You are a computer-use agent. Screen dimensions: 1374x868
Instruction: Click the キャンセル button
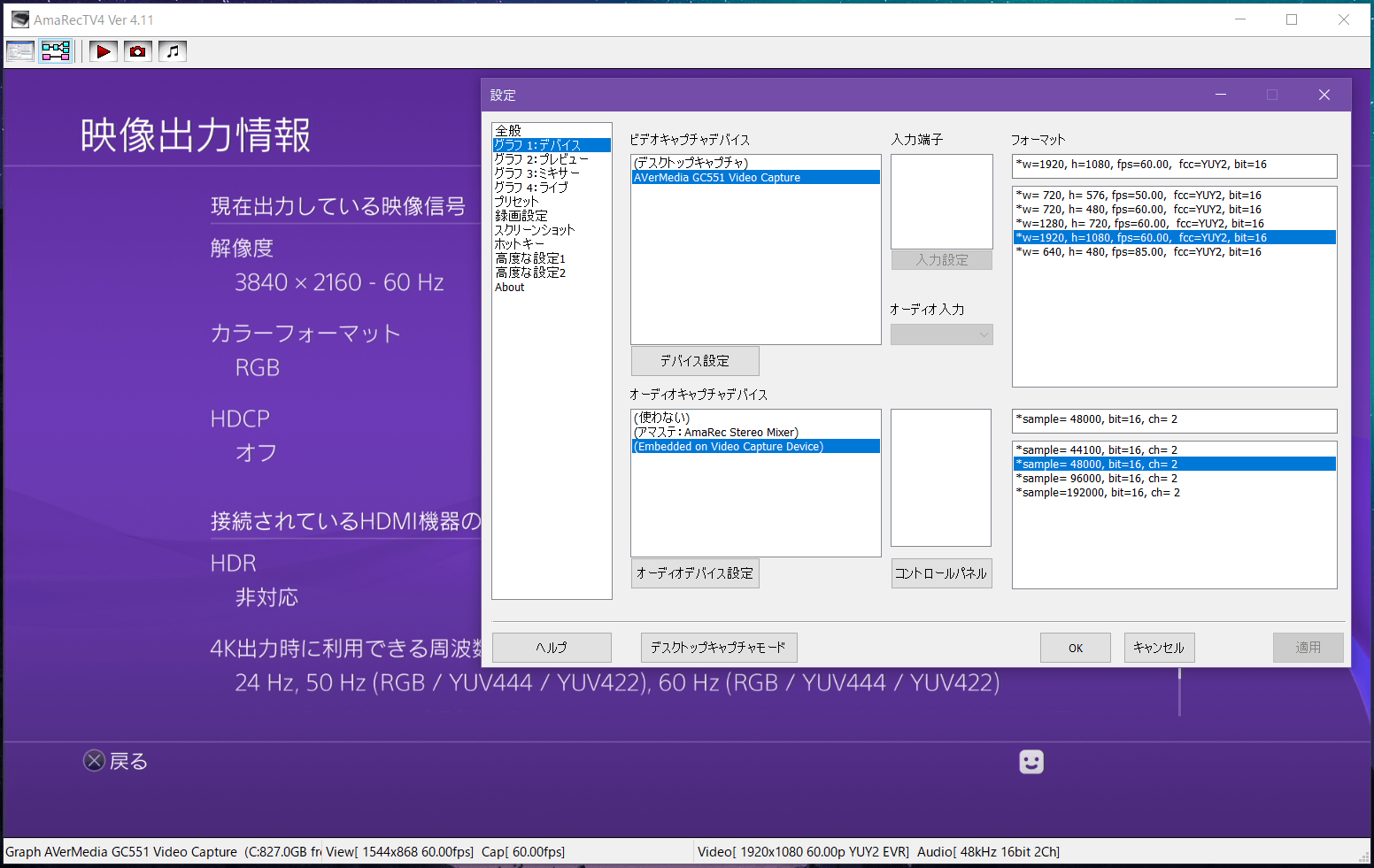click(1160, 648)
